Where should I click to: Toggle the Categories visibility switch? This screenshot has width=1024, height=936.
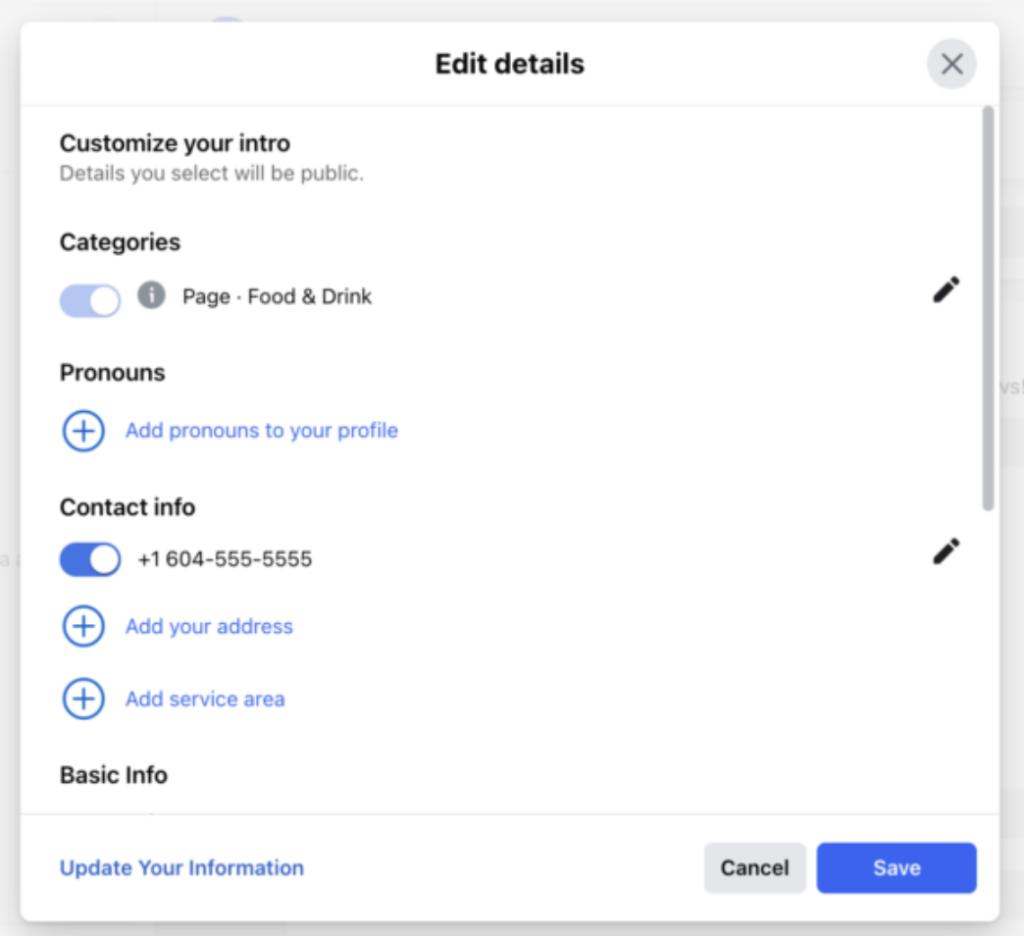[90, 300]
